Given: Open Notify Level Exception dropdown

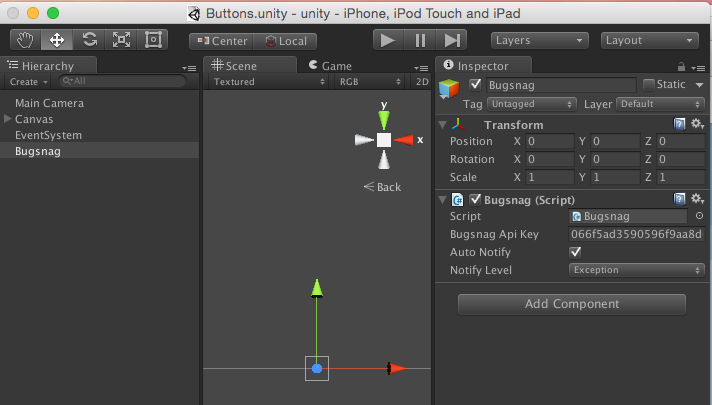Looking at the screenshot, I should pos(637,270).
